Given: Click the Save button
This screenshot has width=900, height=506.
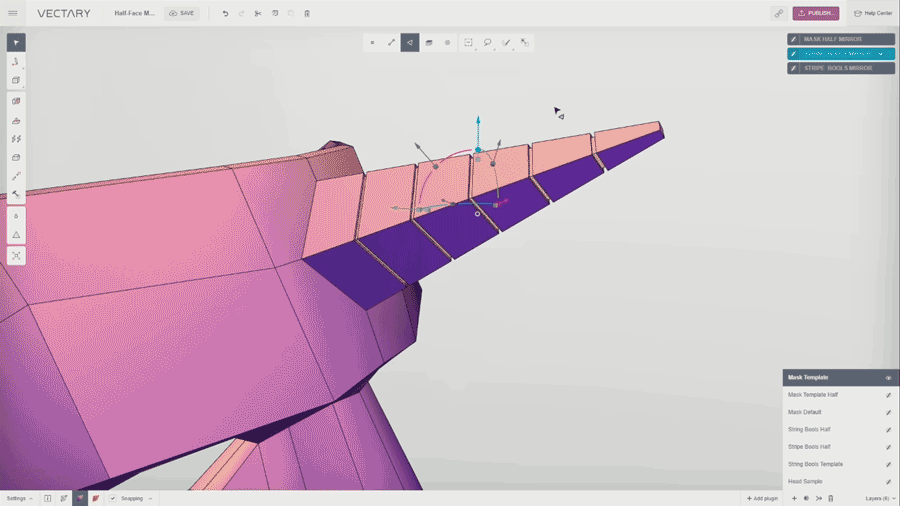Looking at the screenshot, I should [x=182, y=13].
